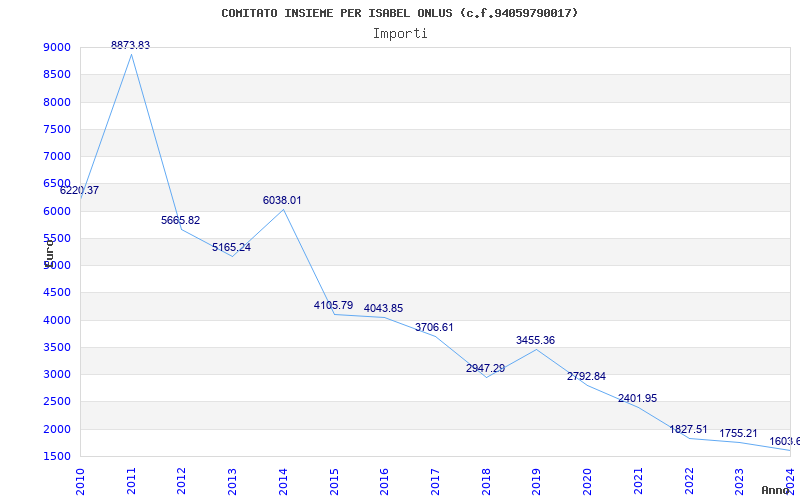800x500 pixels.
Task: Click x-axis year 2014
Action: click(283, 481)
